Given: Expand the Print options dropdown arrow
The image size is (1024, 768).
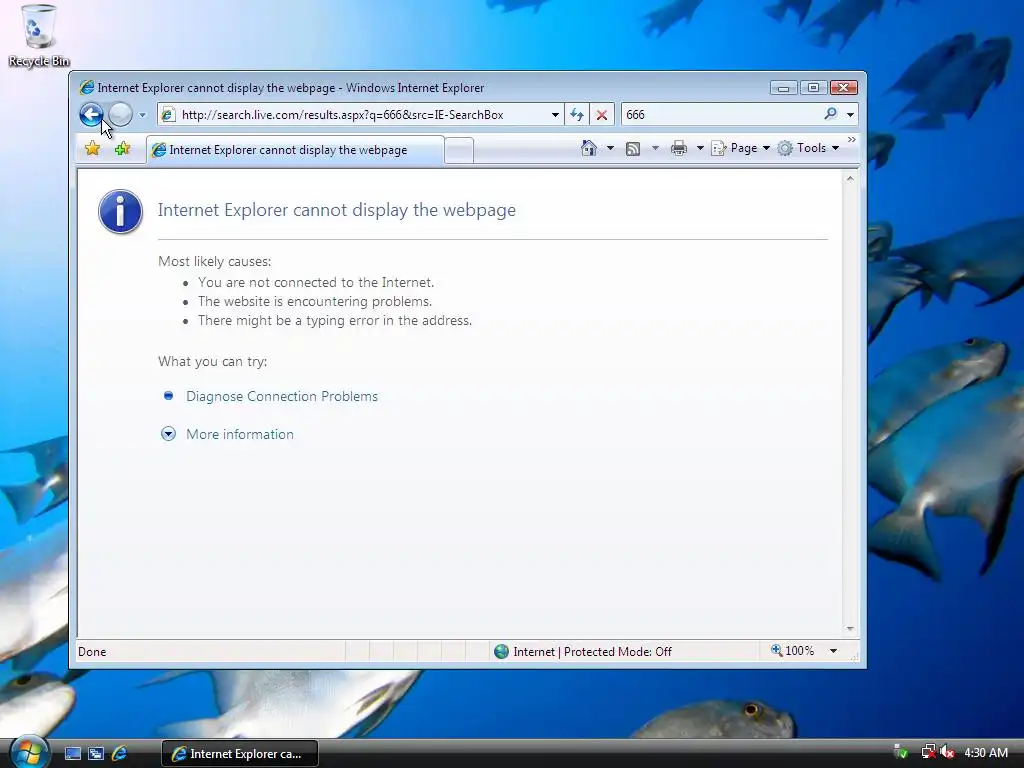Looking at the screenshot, I should point(700,148).
